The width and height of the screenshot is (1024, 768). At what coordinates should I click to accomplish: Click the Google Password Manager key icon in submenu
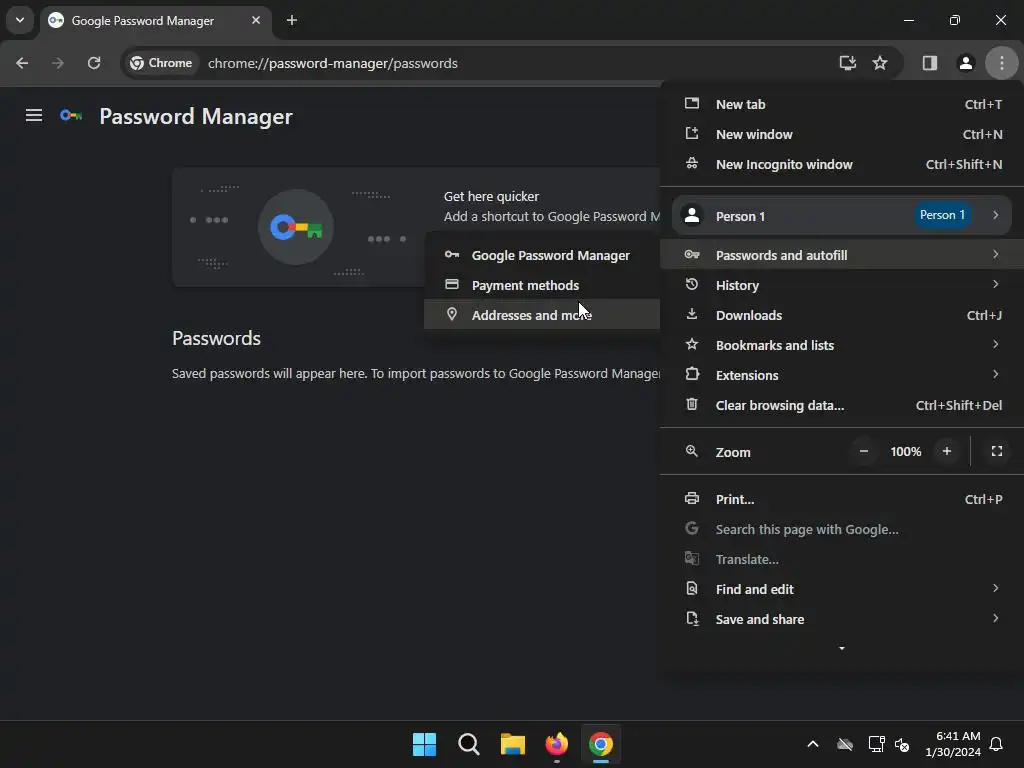(452, 255)
